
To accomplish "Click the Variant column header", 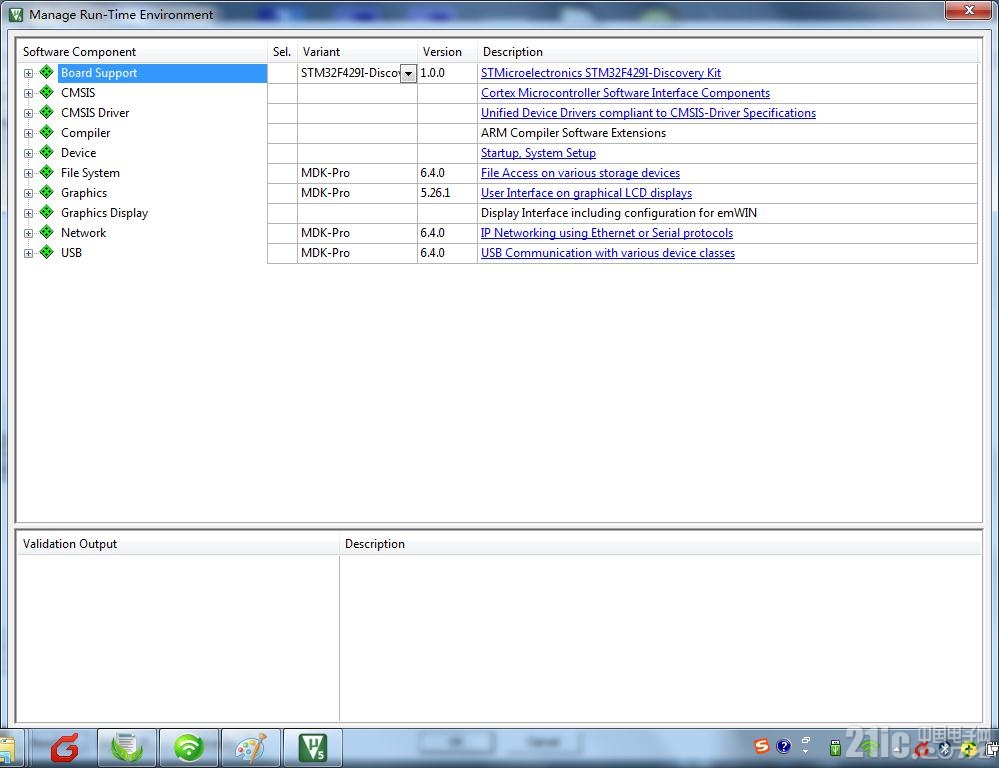I will pyautogui.click(x=357, y=52).
